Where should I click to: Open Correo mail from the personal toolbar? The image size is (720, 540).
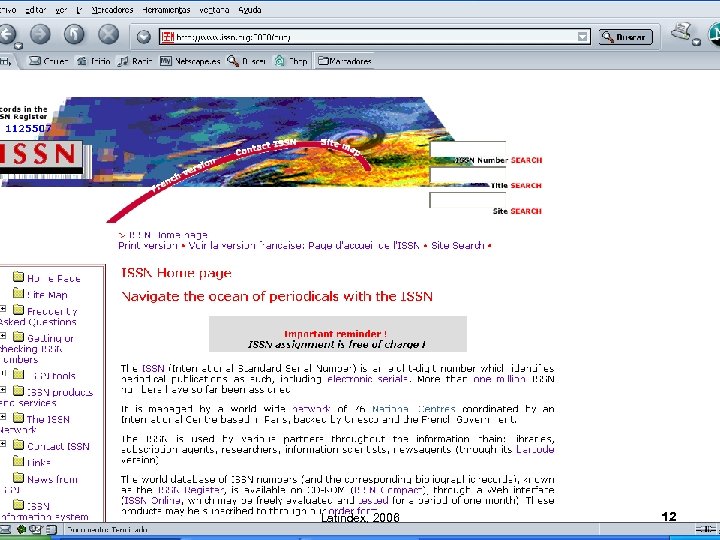point(48,61)
